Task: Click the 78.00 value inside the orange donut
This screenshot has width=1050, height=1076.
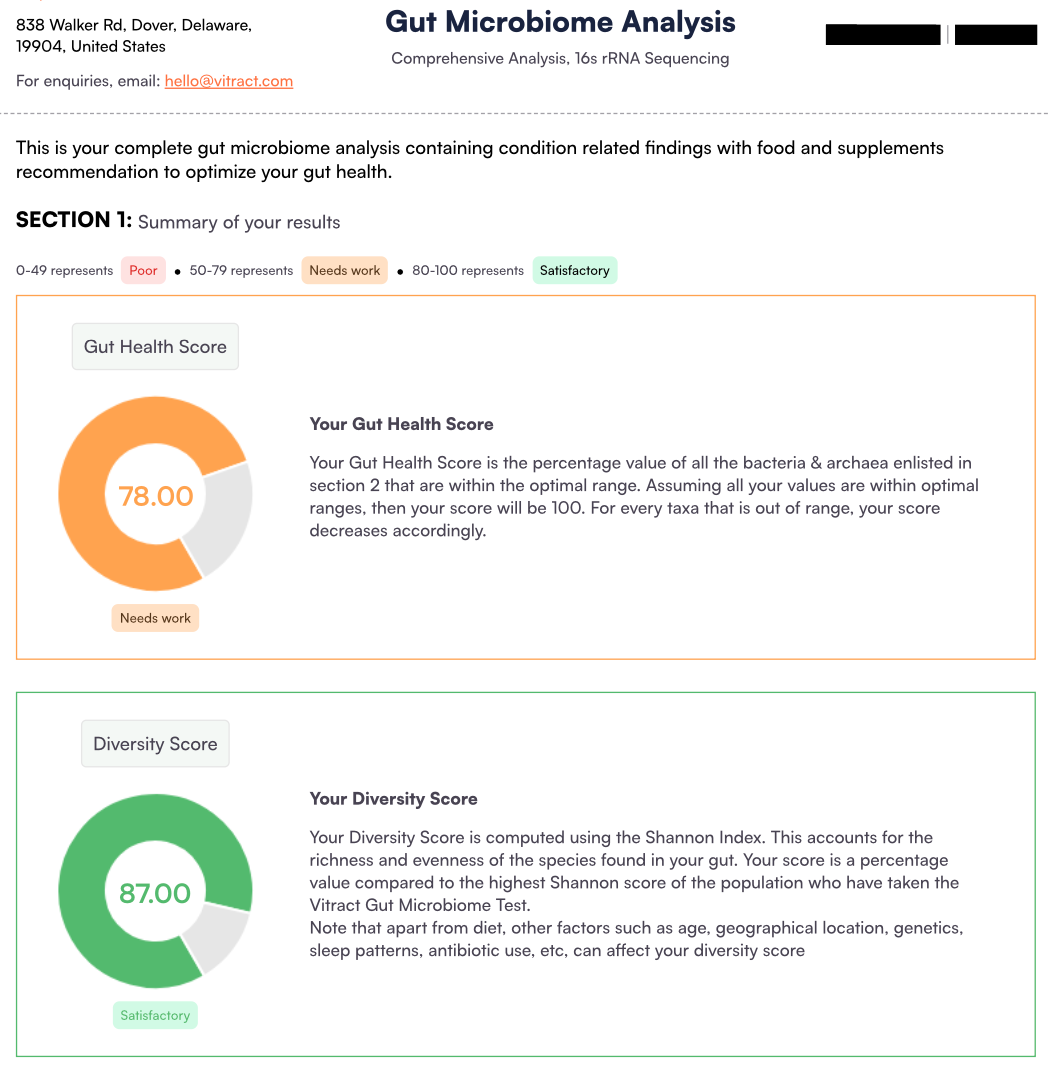Action: pyautogui.click(x=155, y=496)
